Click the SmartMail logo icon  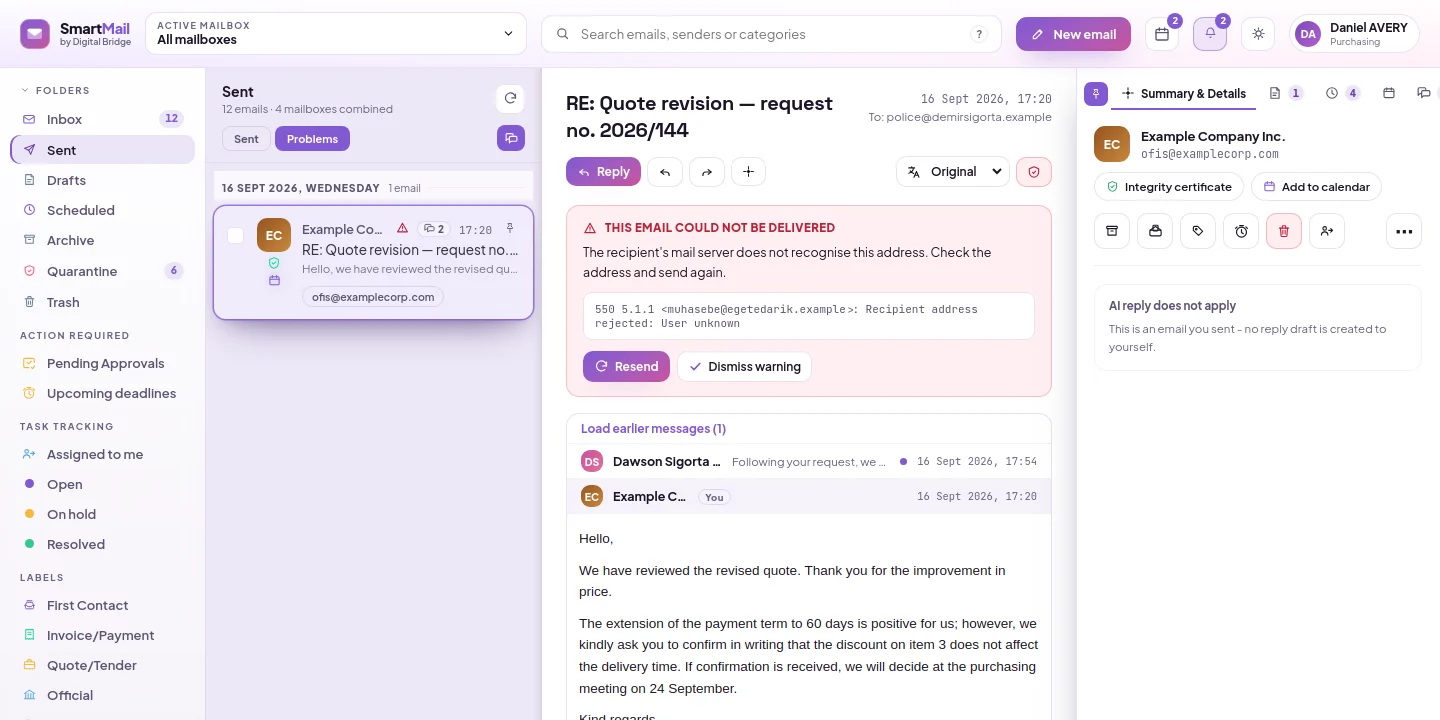click(35, 34)
